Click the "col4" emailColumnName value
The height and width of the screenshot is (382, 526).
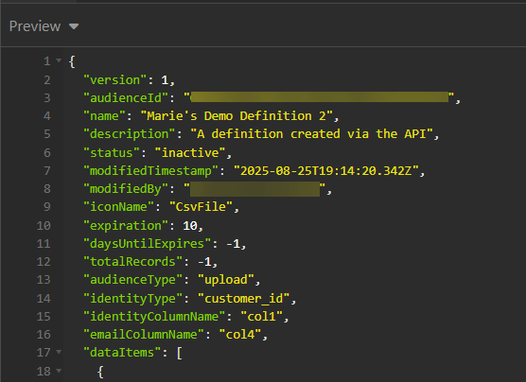click(x=240, y=335)
